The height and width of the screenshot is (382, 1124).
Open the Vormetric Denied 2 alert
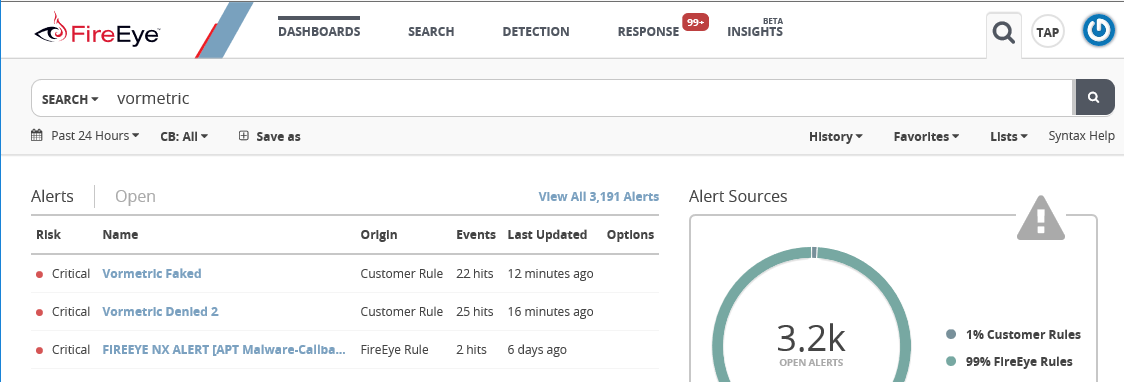tap(161, 311)
